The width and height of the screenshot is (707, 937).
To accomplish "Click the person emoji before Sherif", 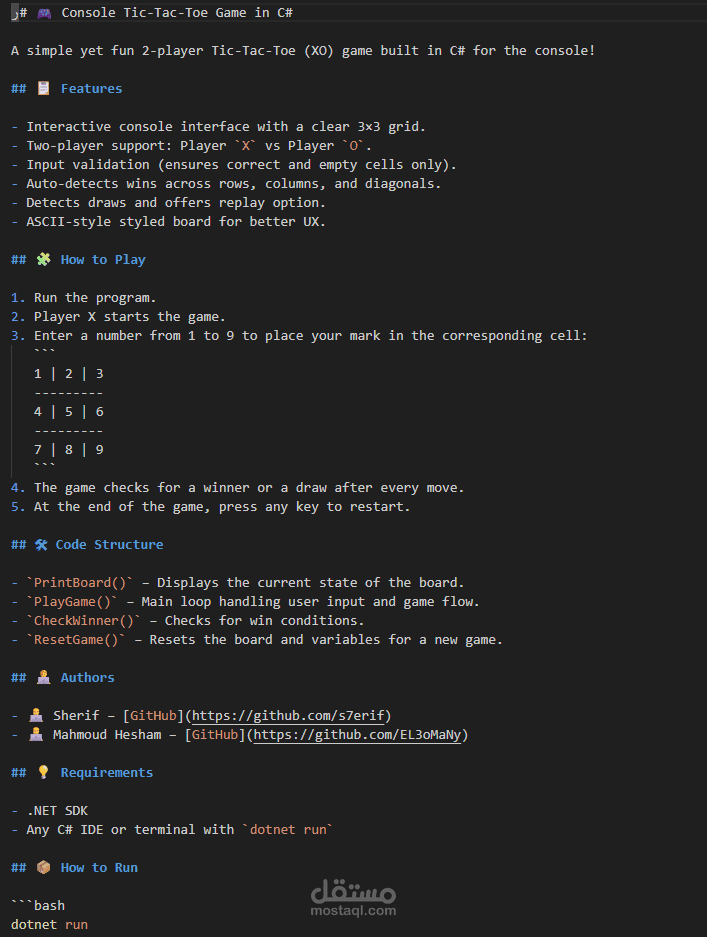I will (36, 715).
